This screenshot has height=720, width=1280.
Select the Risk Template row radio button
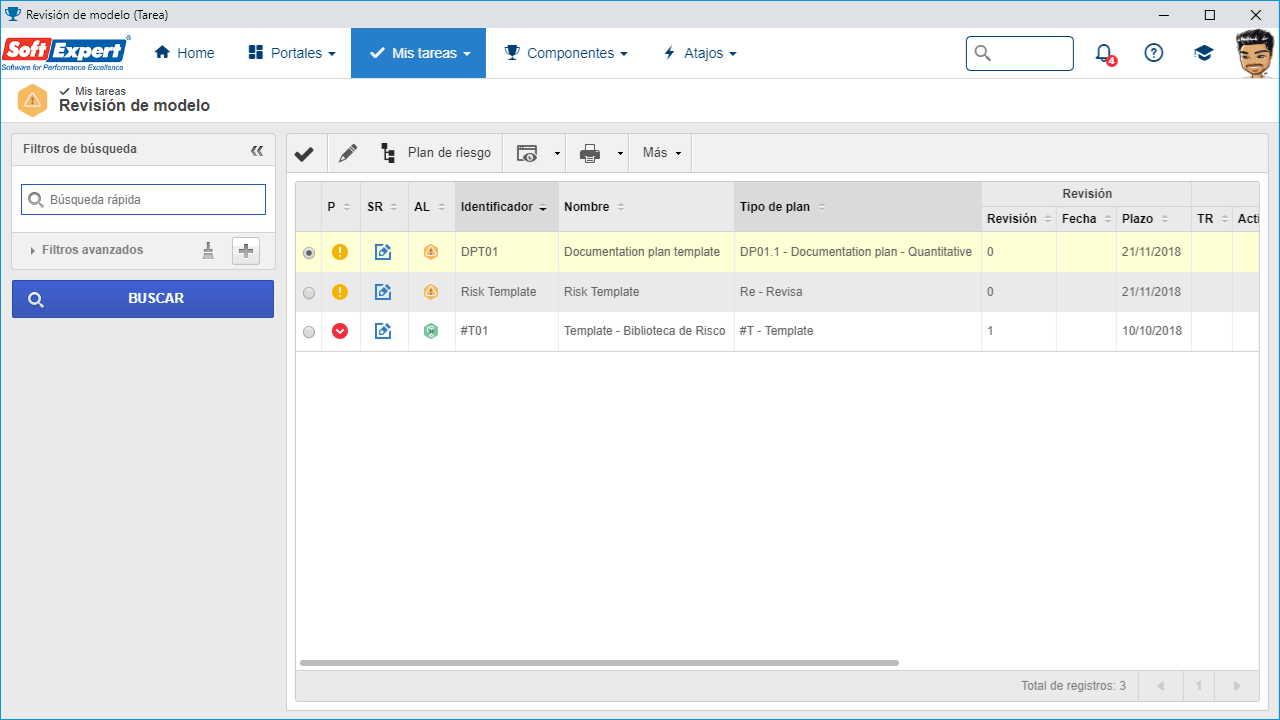pyautogui.click(x=308, y=293)
